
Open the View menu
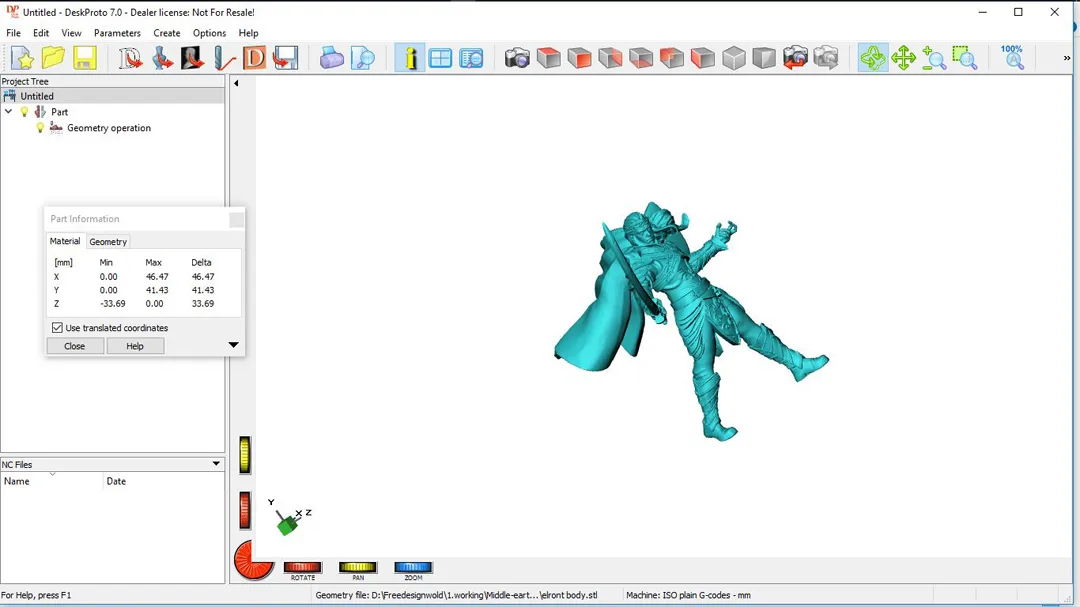coord(71,33)
